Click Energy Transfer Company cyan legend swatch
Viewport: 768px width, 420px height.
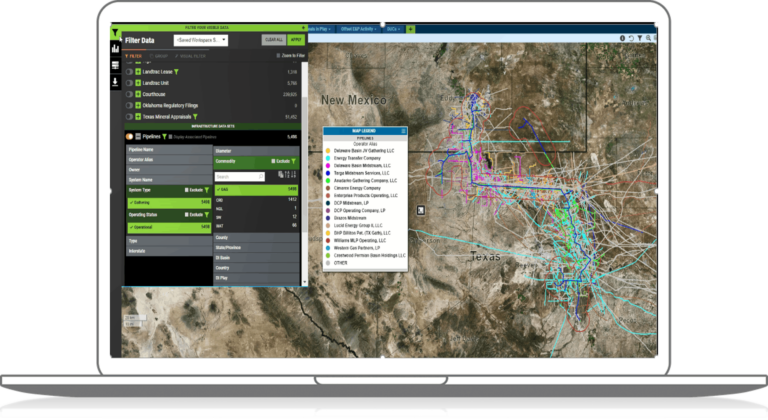pyautogui.click(x=328, y=158)
